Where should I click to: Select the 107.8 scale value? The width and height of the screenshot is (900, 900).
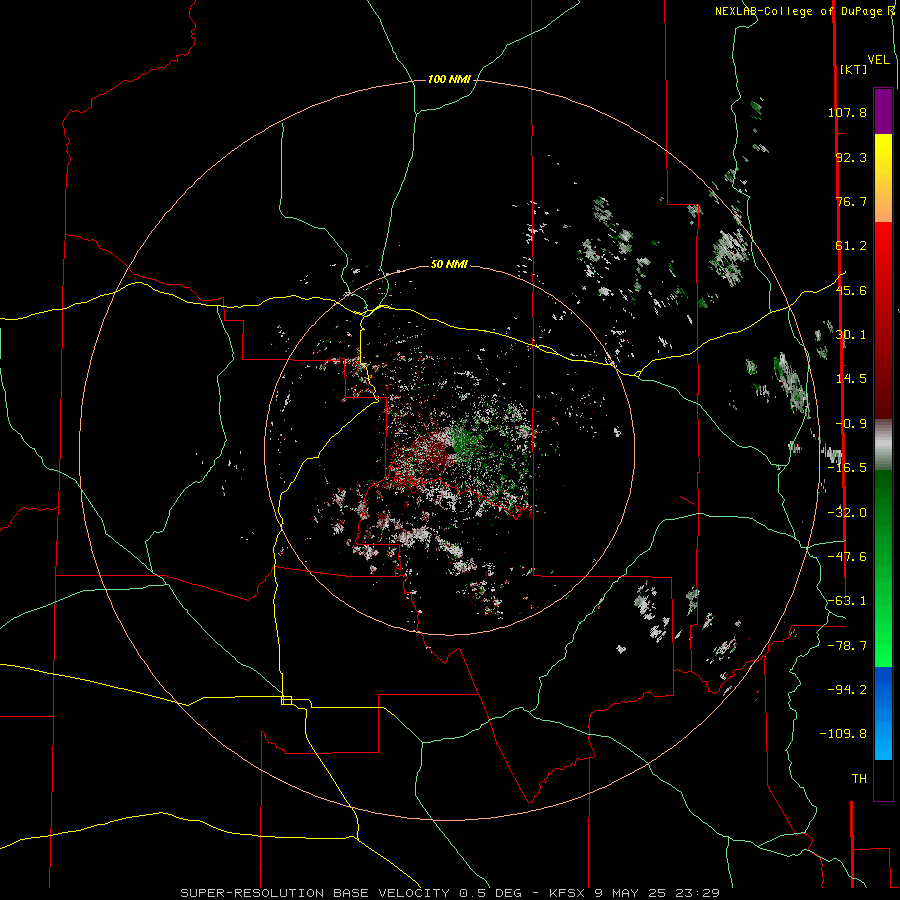pos(847,112)
